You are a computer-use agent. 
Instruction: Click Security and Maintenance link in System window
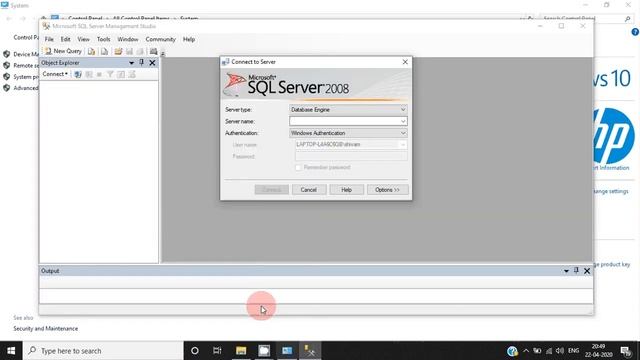pos(45,329)
